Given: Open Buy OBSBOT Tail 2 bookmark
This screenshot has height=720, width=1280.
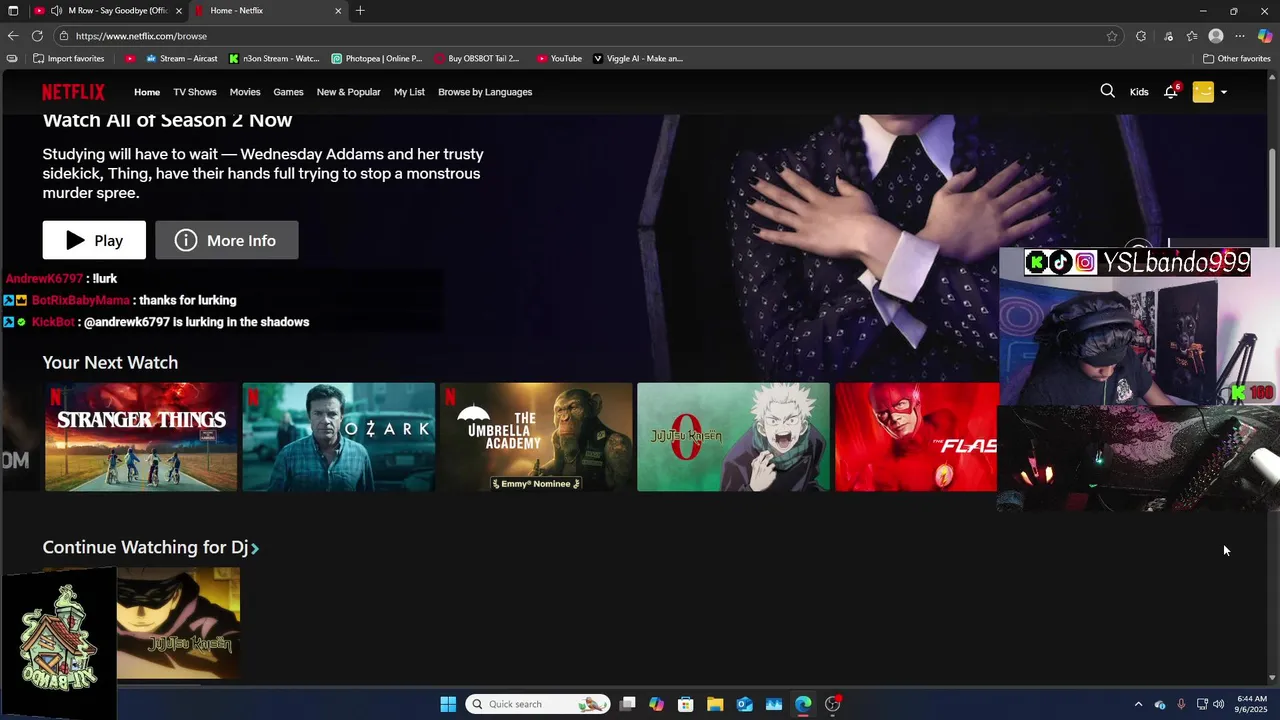Looking at the screenshot, I should [x=477, y=58].
